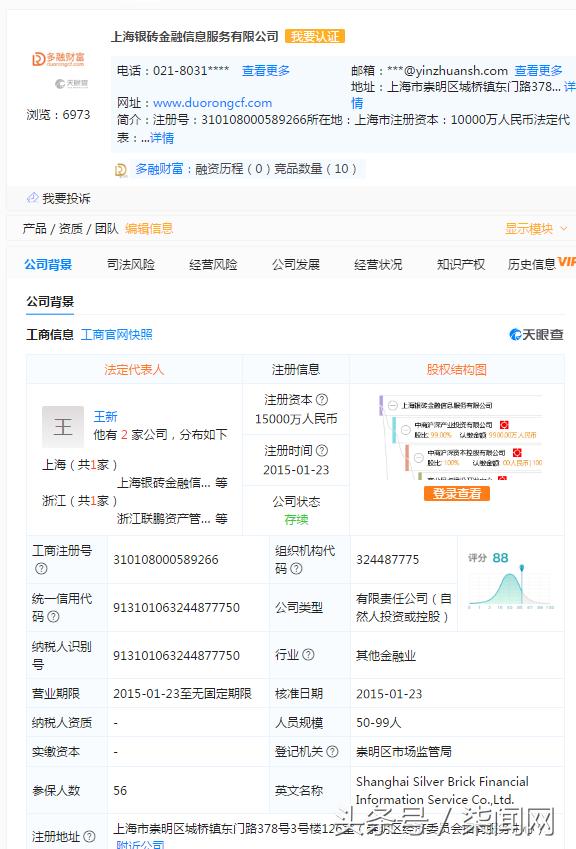The width and height of the screenshot is (576, 849).
Task: Click help icon beside 组织机构代码
Action: tap(296, 569)
